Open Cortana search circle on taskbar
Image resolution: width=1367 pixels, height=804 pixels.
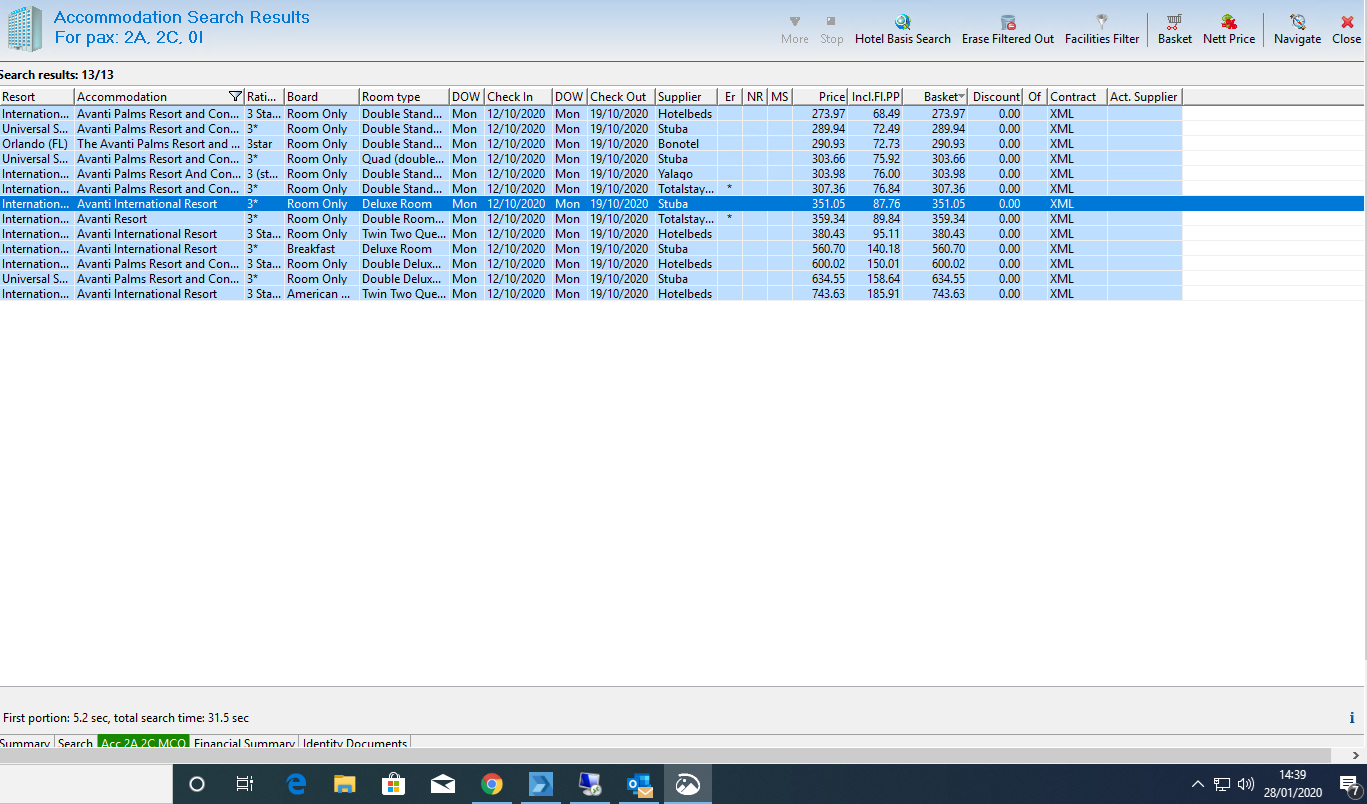coord(197,784)
